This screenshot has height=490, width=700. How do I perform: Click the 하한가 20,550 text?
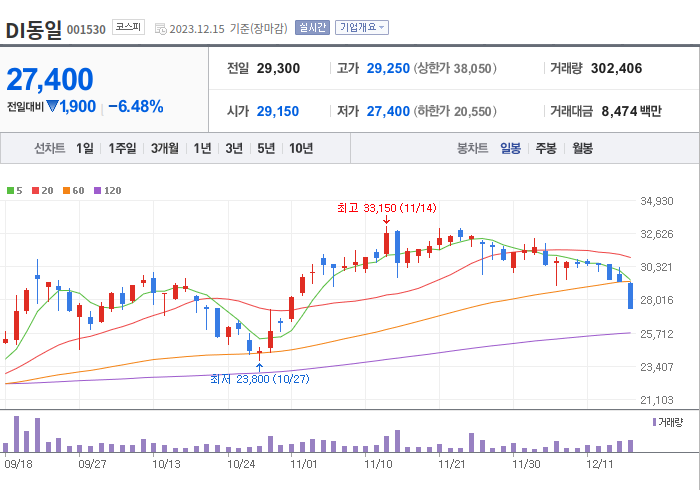[455, 111]
